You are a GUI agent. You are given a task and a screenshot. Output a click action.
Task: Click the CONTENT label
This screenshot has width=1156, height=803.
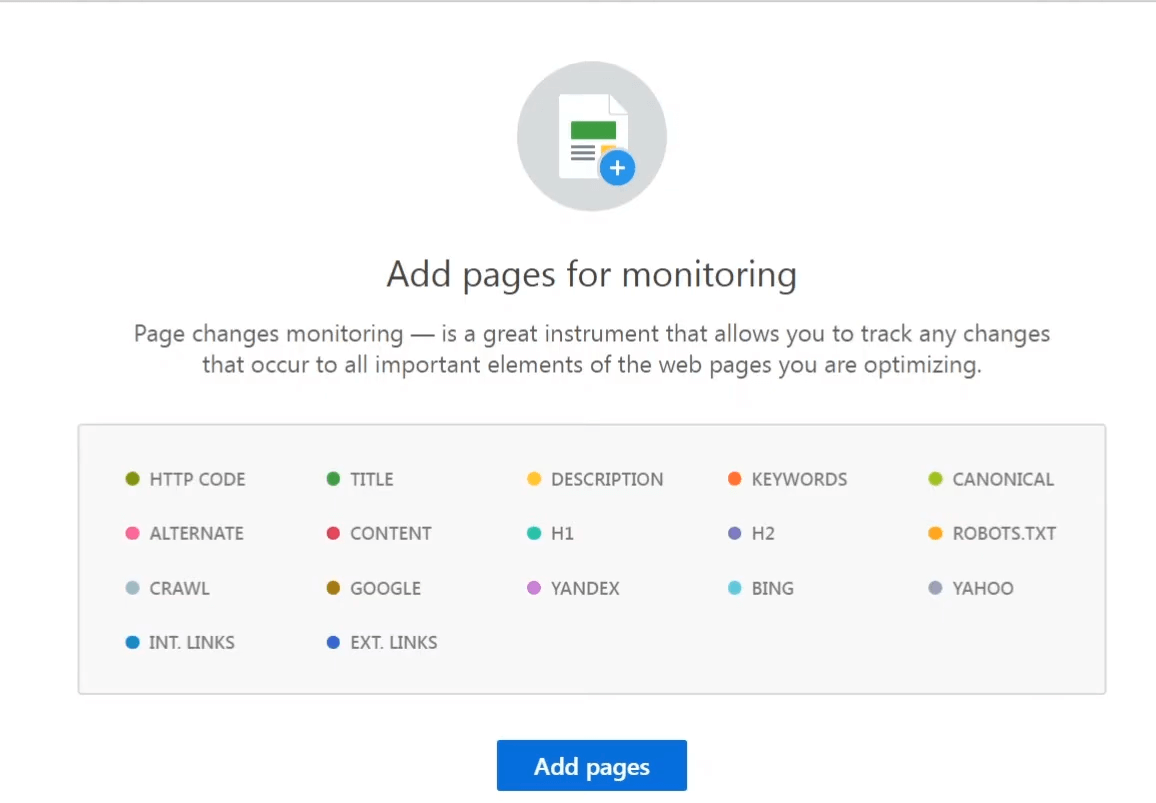pos(391,533)
